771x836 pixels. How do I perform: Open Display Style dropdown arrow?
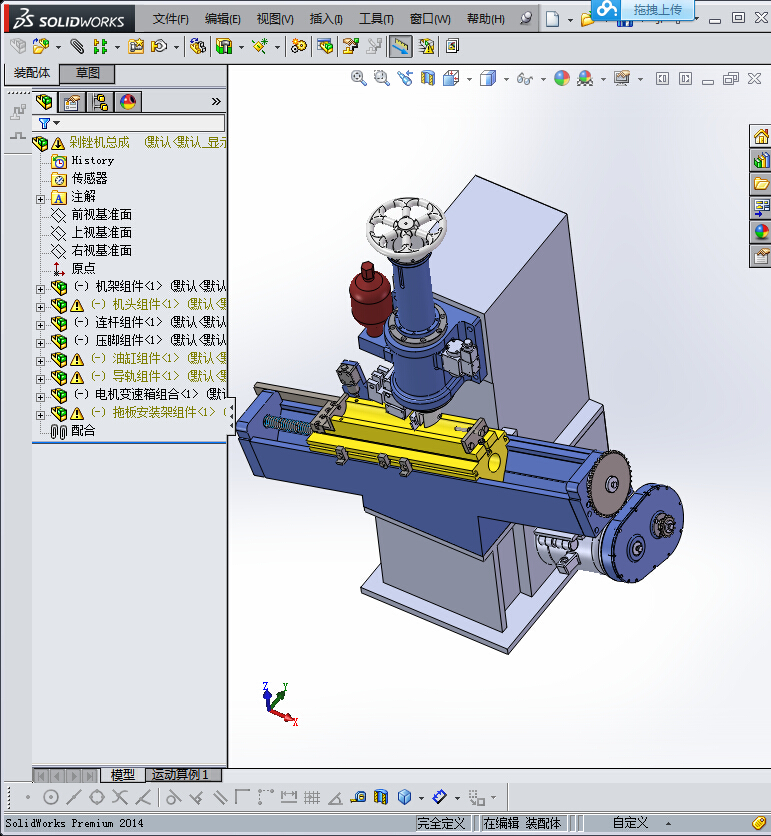(x=506, y=79)
